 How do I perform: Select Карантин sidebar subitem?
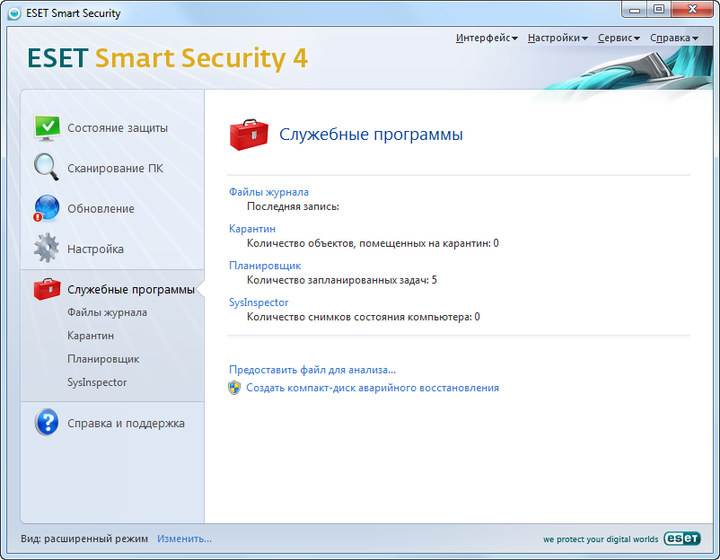[x=90, y=336]
